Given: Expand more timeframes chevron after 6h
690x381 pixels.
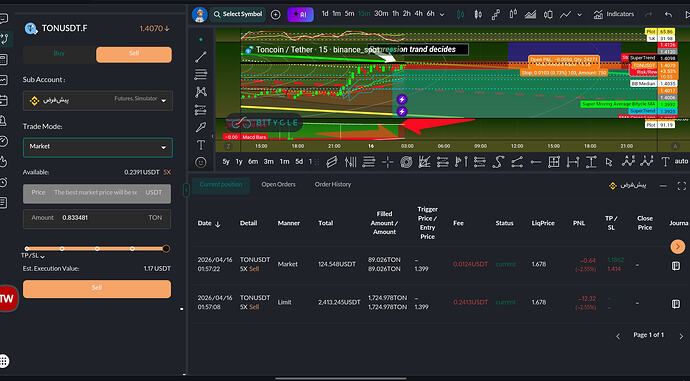Looking at the screenshot, I should pyautogui.click(x=442, y=15).
